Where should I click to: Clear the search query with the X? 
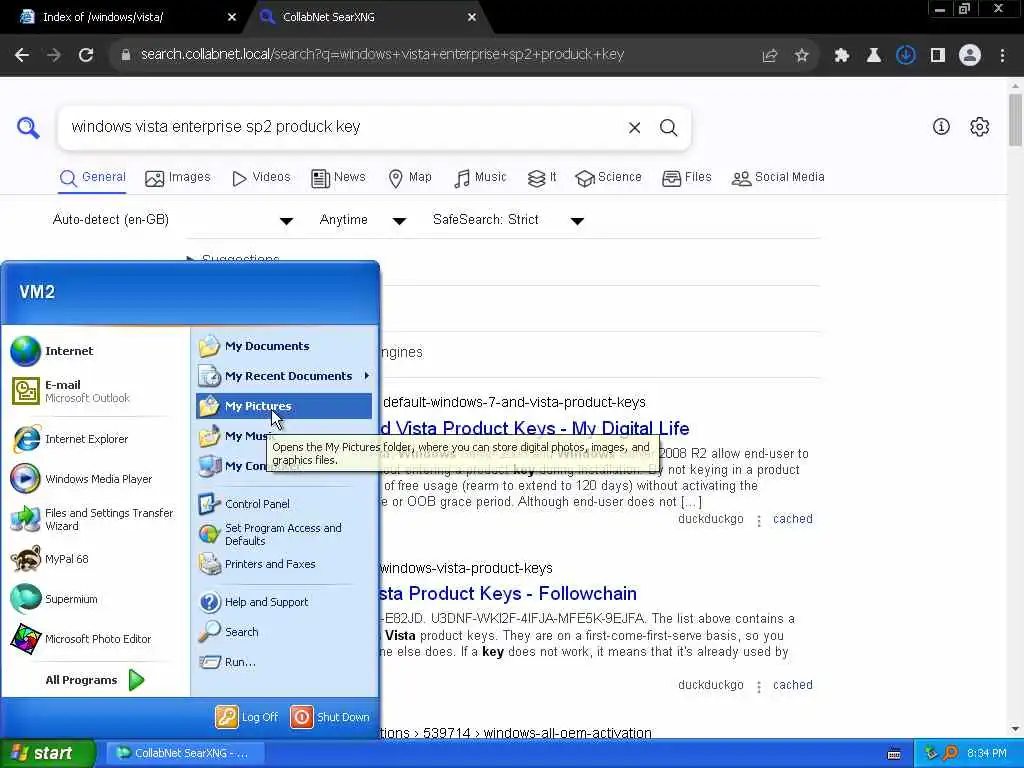coord(634,127)
